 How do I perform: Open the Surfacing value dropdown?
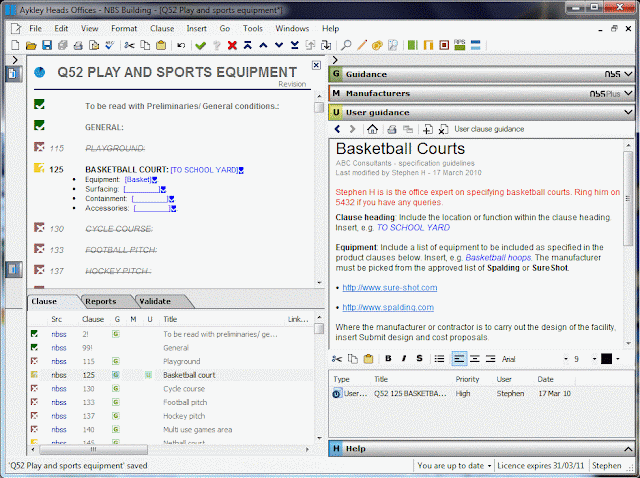164,189
